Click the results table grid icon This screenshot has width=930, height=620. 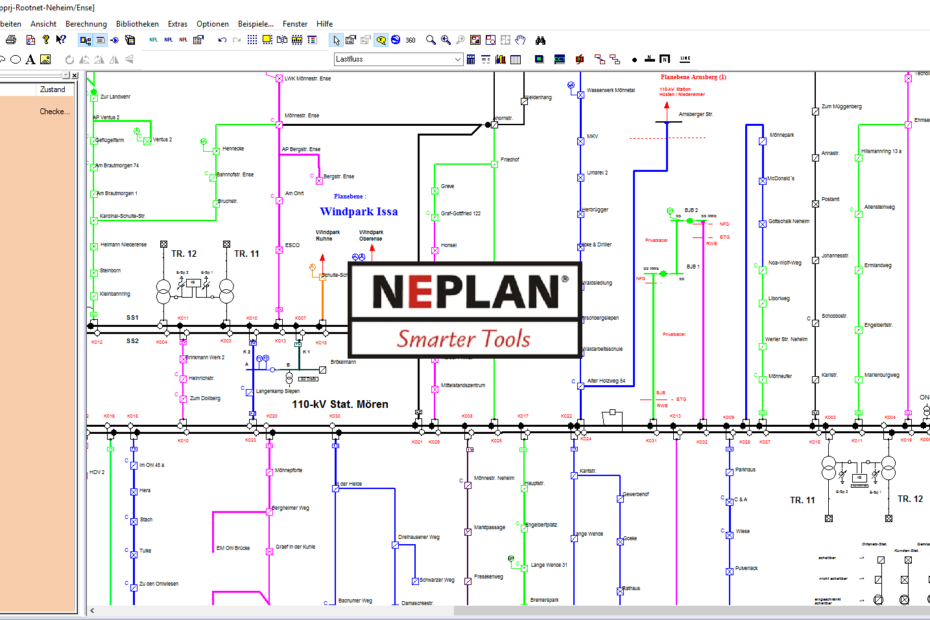pos(515,59)
